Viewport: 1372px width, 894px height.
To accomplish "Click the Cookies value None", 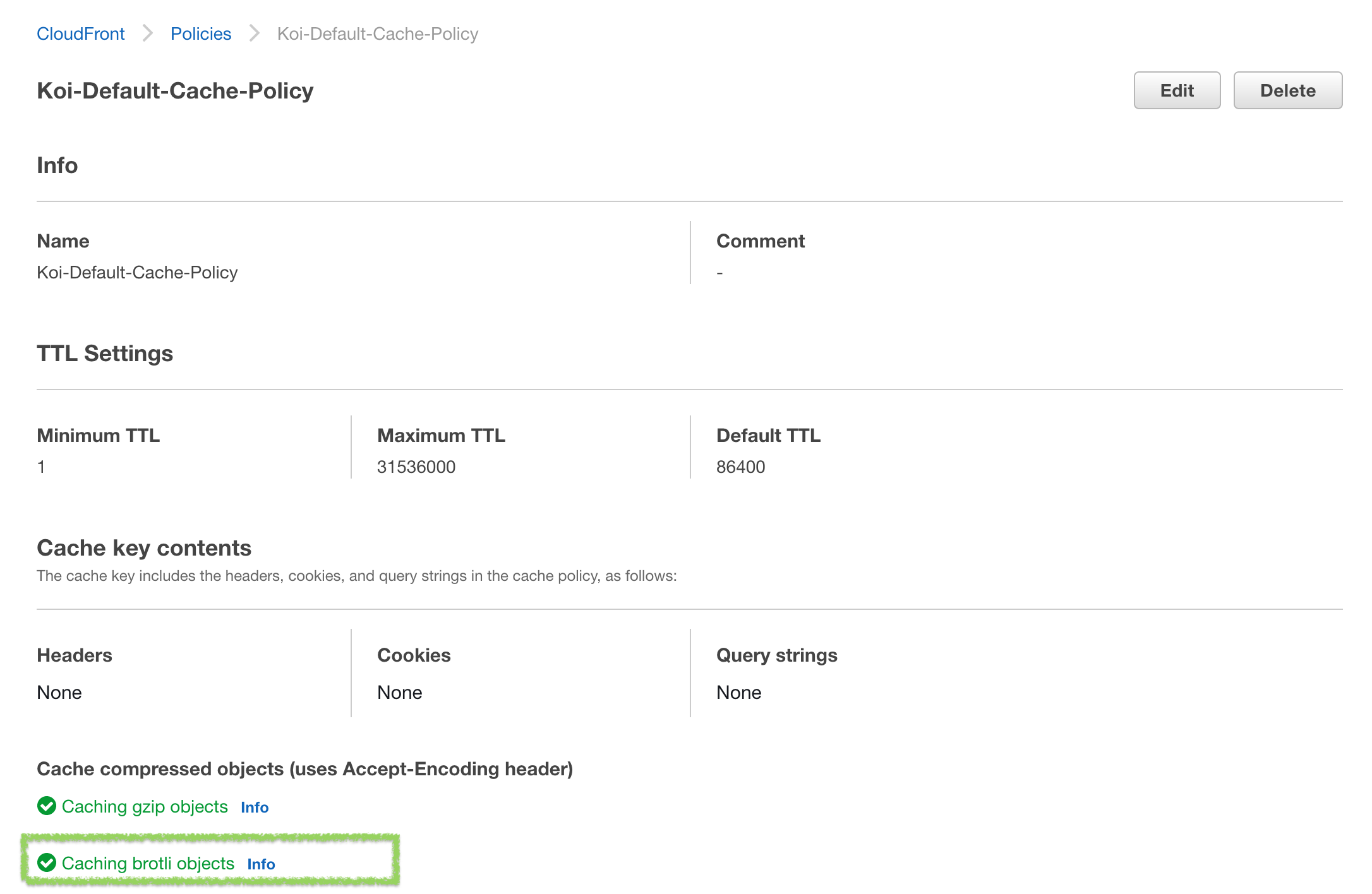I will (399, 693).
